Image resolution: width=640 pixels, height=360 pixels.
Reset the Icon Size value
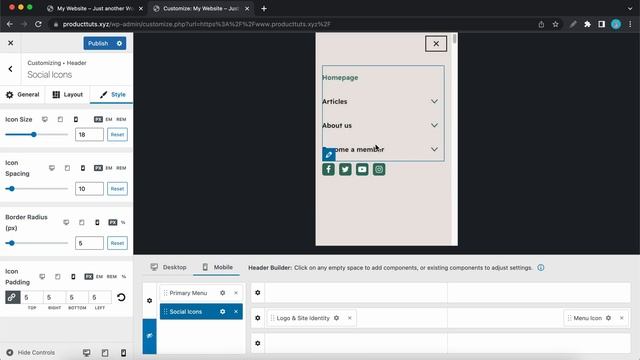(x=117, y=135)
